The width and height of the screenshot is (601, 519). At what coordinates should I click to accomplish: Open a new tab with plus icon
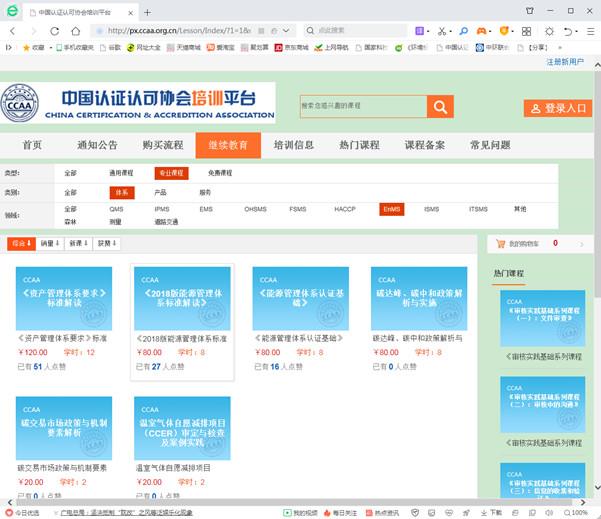coord(148,12)
